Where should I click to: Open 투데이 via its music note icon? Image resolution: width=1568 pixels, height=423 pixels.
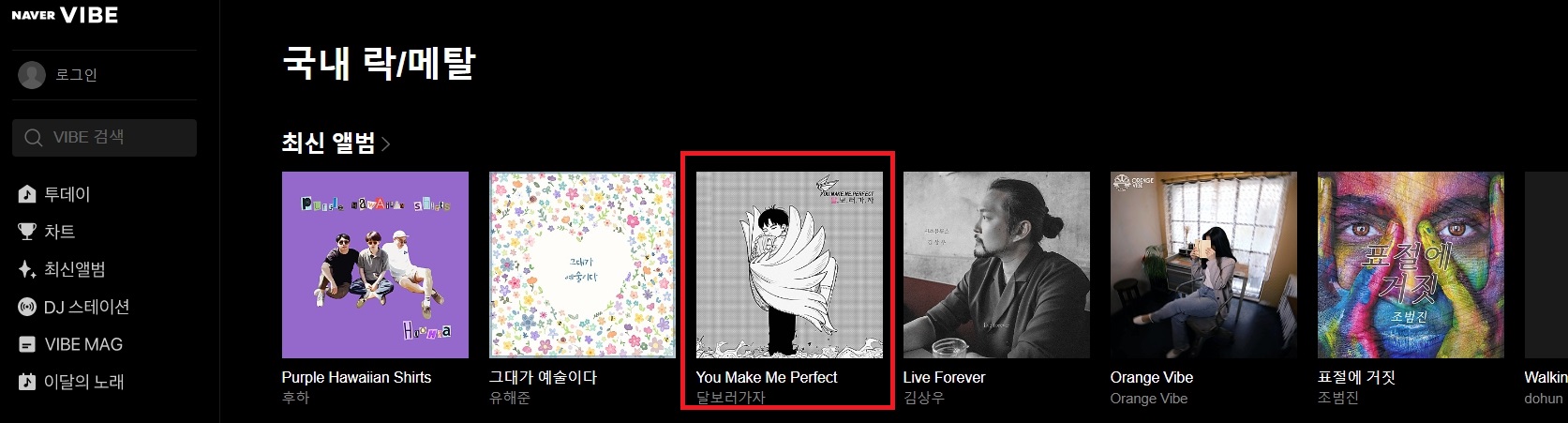(x=27, y=194)
